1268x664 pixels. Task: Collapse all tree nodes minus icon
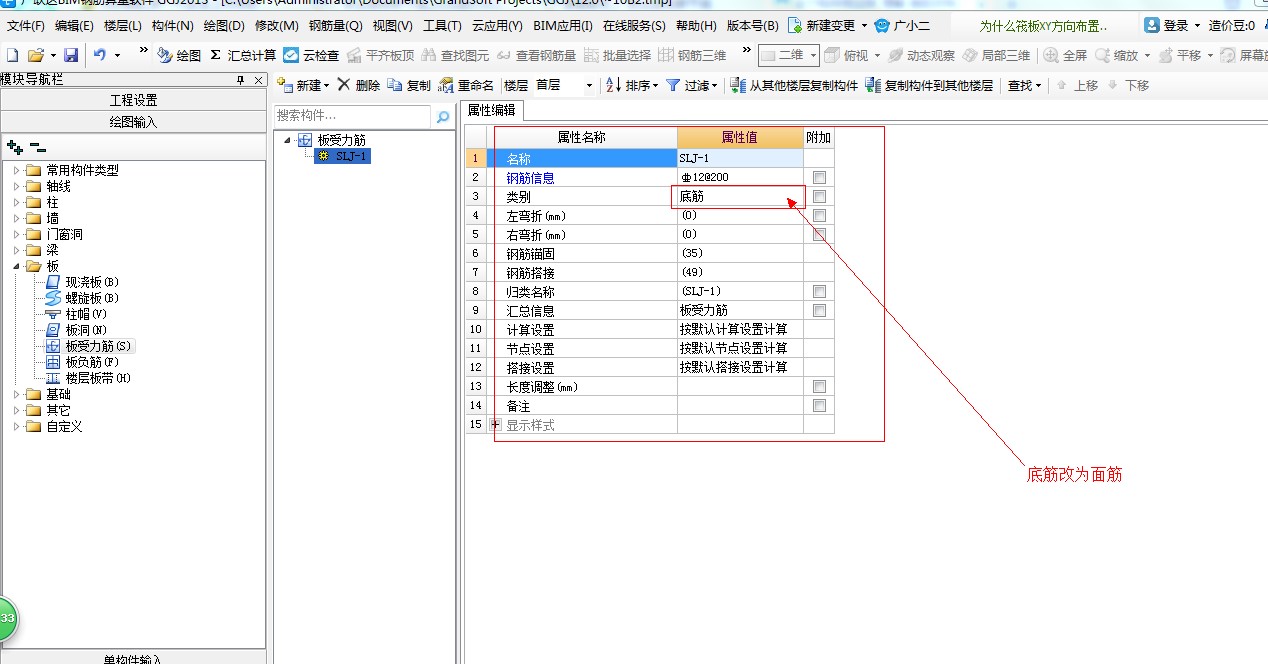tap(38, 147)
